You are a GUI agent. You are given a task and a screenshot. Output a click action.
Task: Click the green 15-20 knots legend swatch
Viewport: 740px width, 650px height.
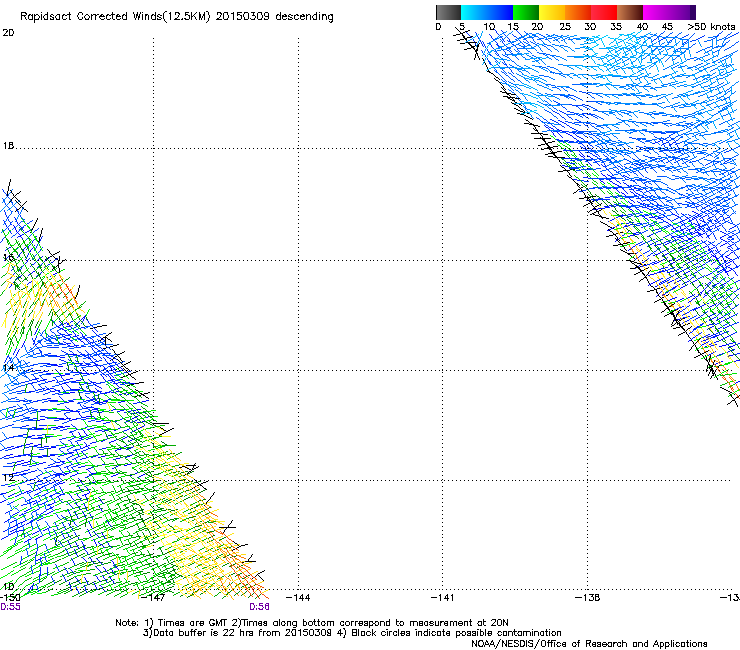526,12
